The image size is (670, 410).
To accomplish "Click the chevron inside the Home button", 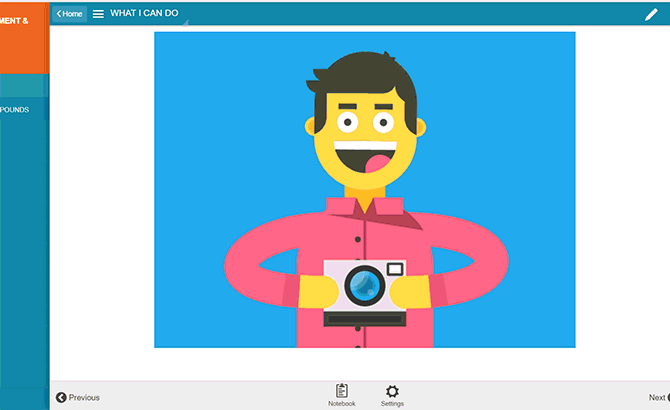I will point(59,14).
